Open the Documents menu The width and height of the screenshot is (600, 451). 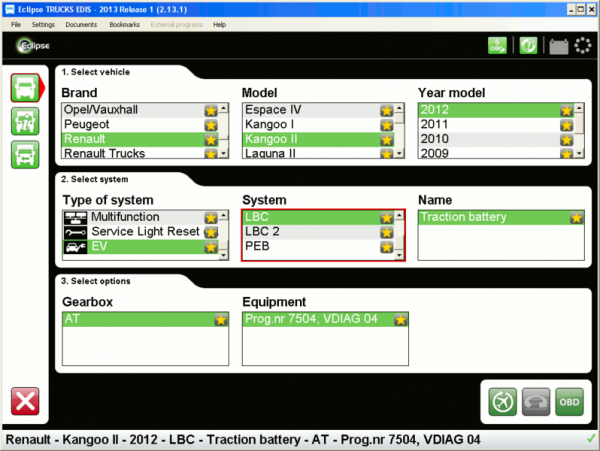[x=81, y=24]
